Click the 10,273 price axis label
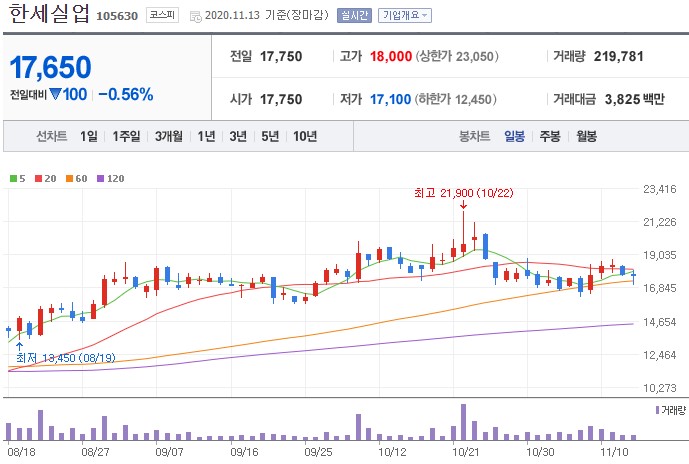 [660, 388]
